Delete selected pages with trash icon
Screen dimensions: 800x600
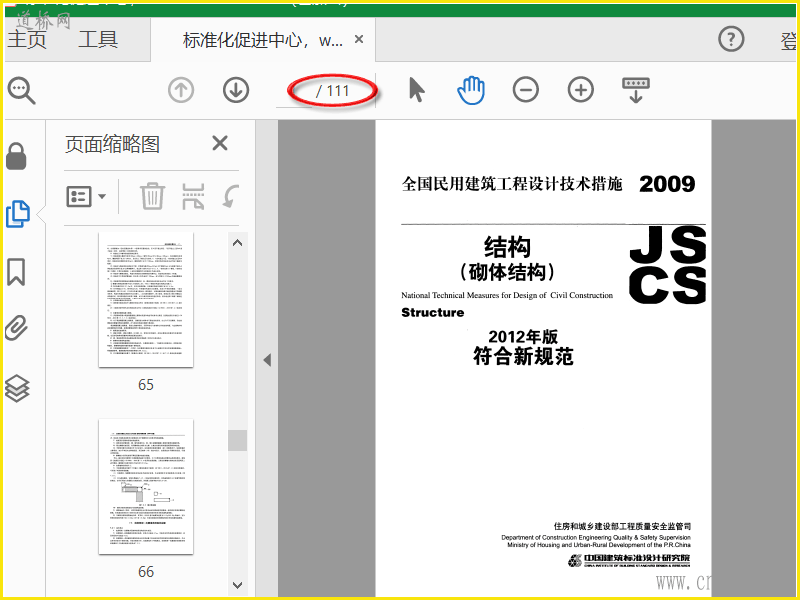[153, 196]
